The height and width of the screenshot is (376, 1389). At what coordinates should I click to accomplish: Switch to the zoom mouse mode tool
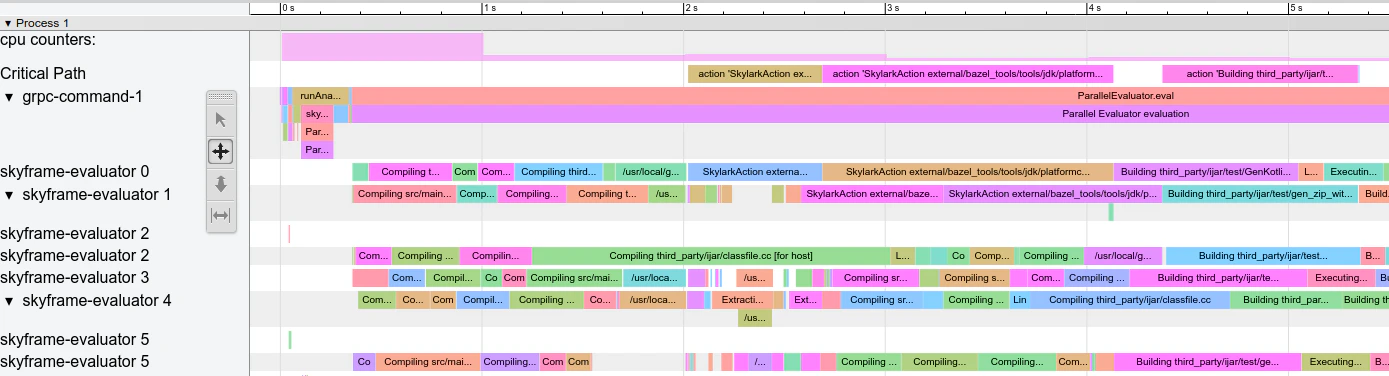[x=221, y=183]
